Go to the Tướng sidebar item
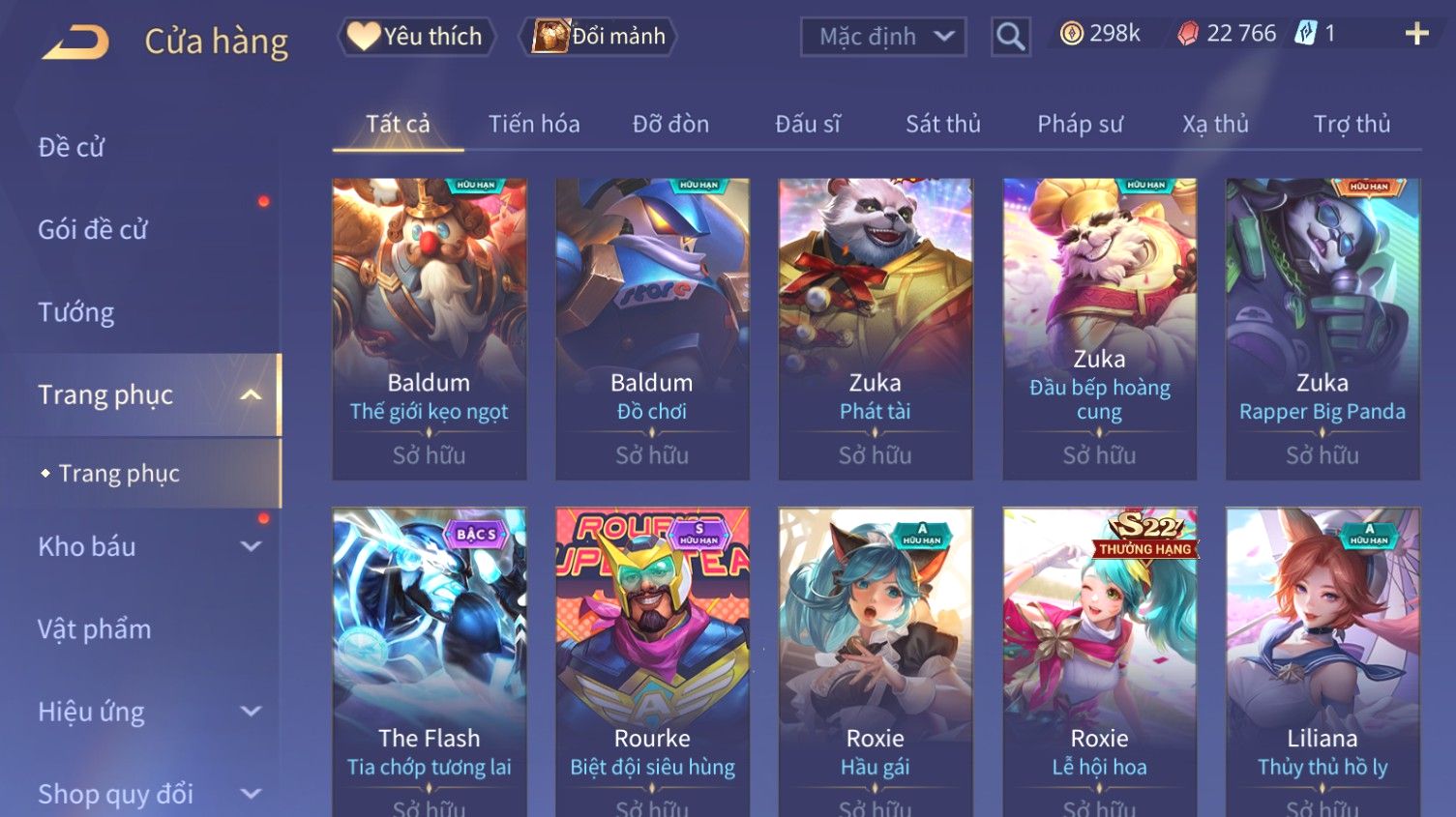The width and height of the screenshot is (1456, 817). pyautogui.click(x=75, y=312)
